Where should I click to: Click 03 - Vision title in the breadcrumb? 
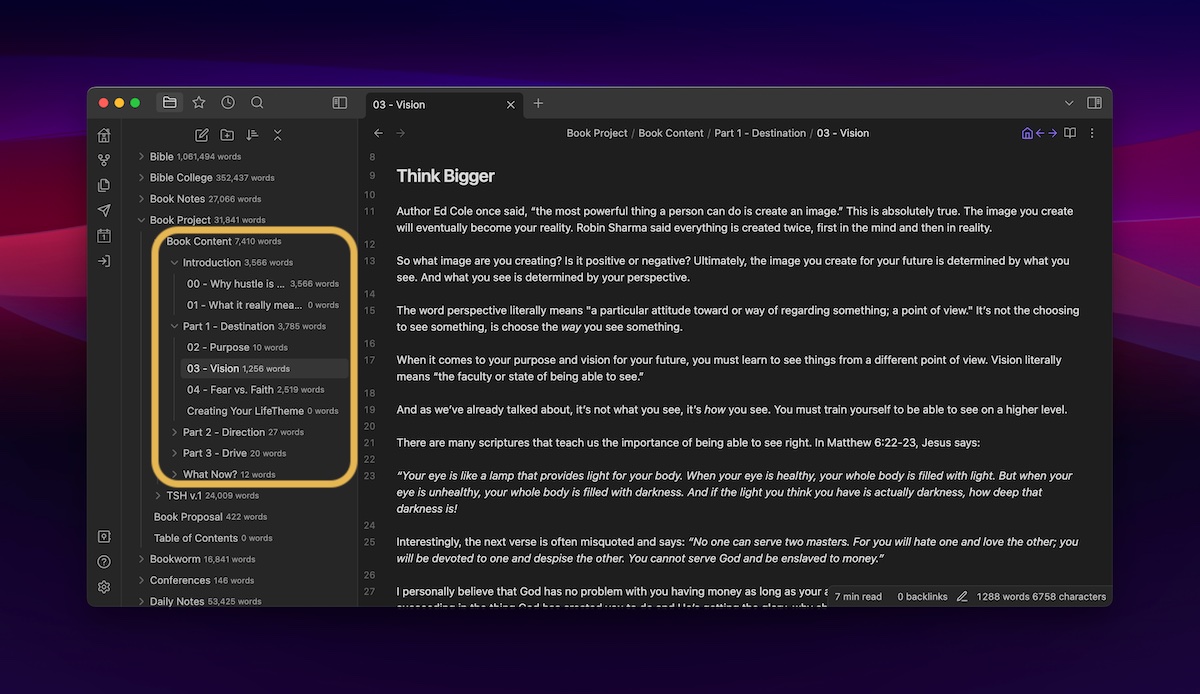(843, 133)
